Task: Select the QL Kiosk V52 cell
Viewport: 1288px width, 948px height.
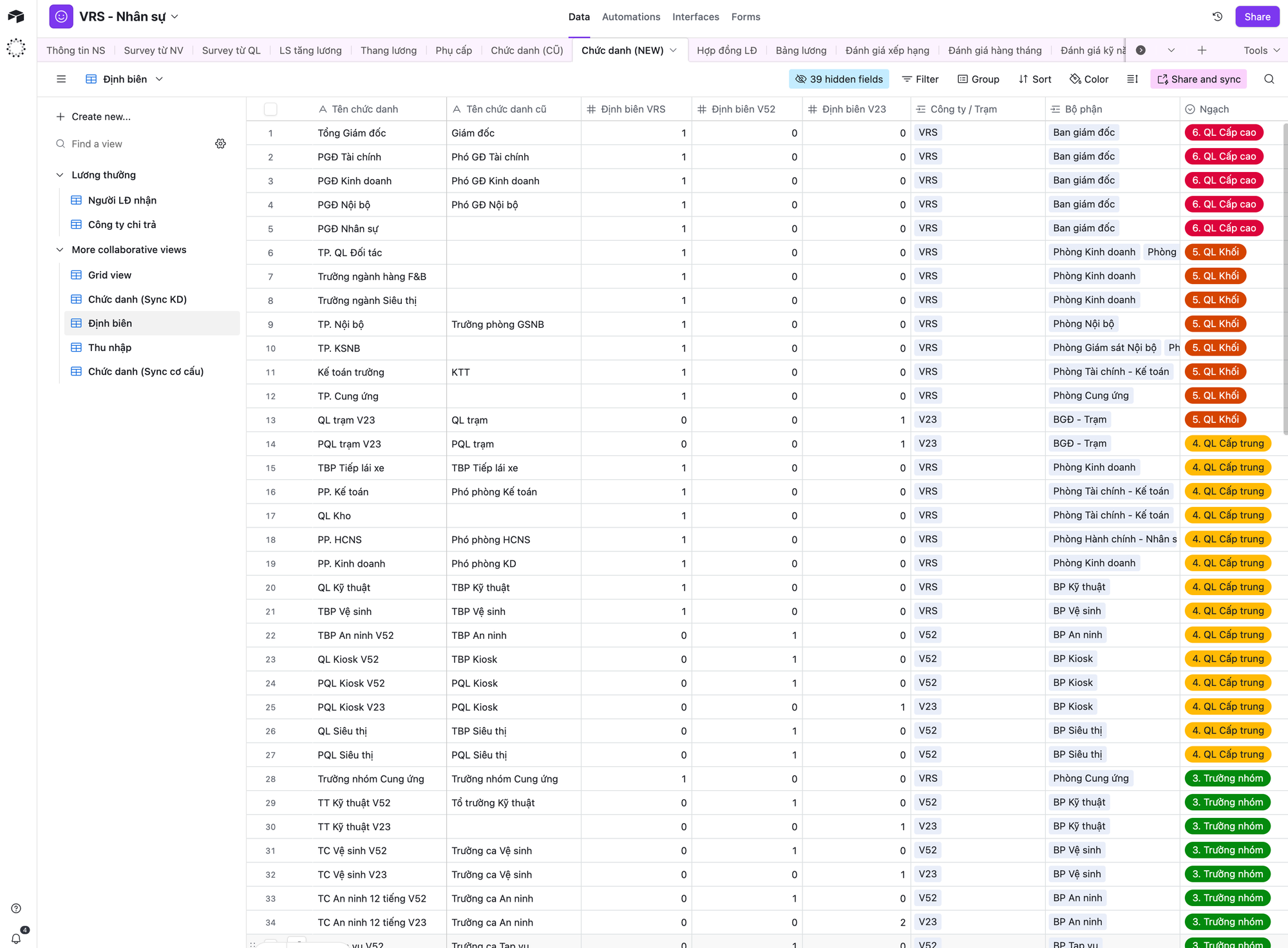Action: click(x=379, y=659)
